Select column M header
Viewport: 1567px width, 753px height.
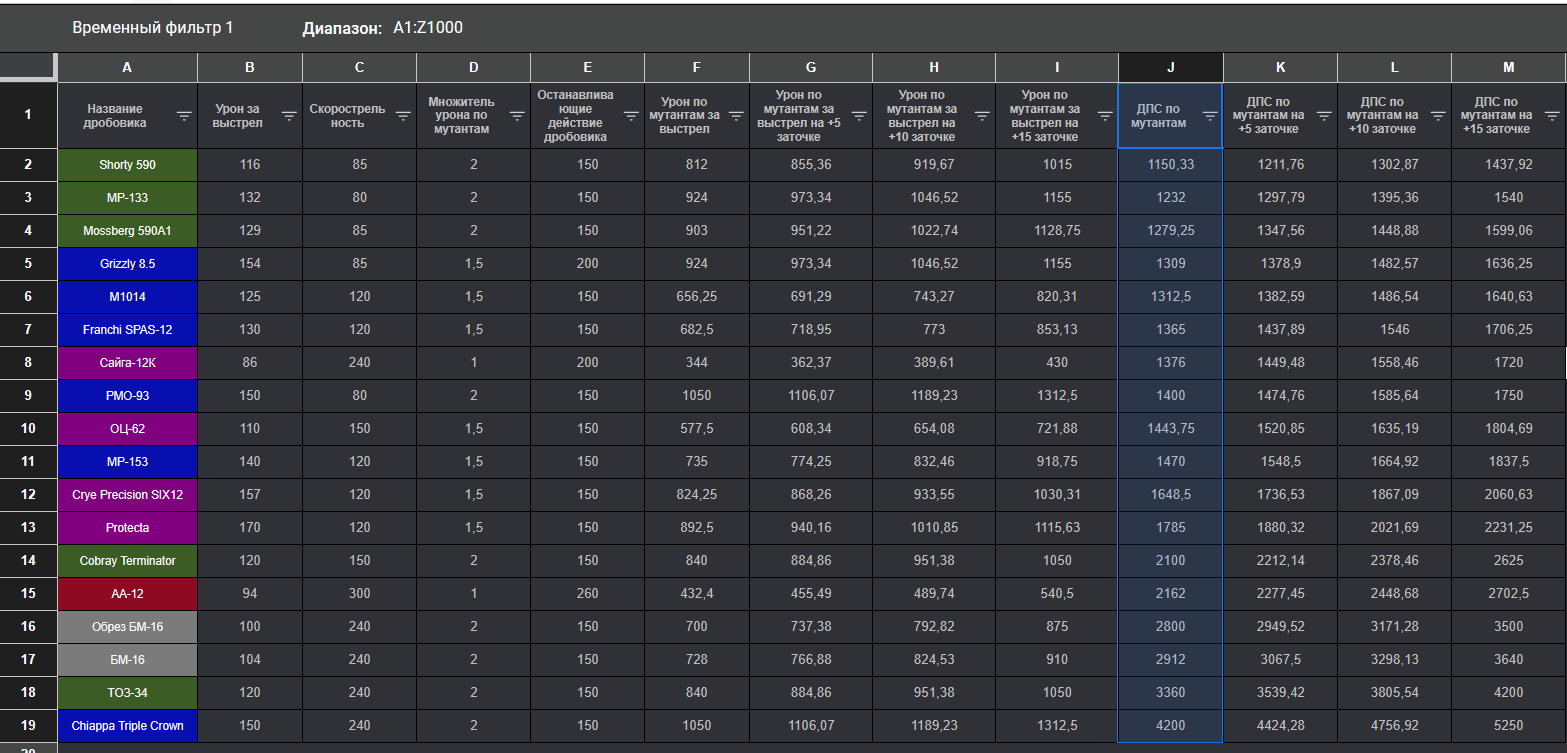[x=1508, y=68]
